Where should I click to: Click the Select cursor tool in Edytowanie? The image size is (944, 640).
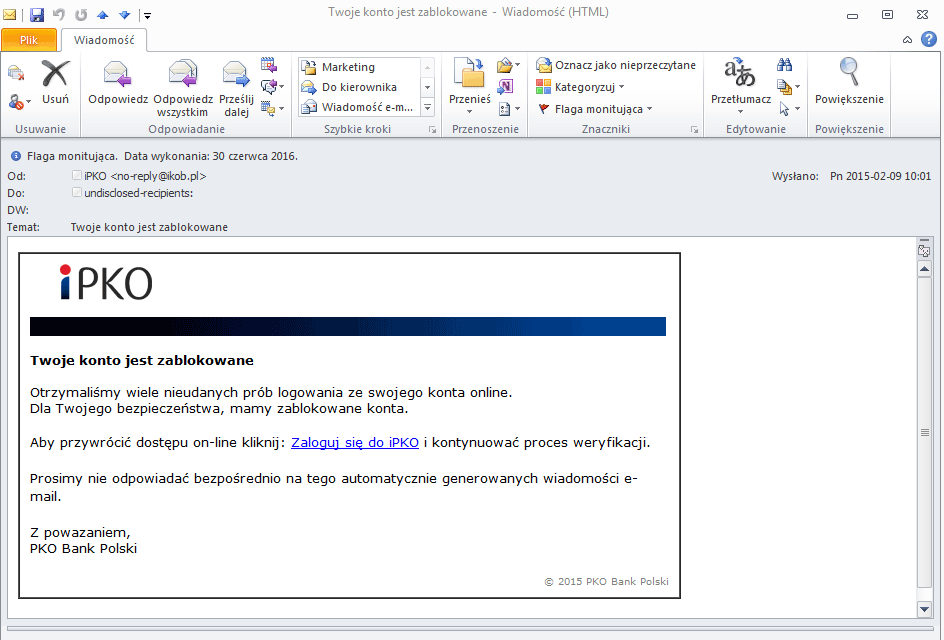click(788, 109)
